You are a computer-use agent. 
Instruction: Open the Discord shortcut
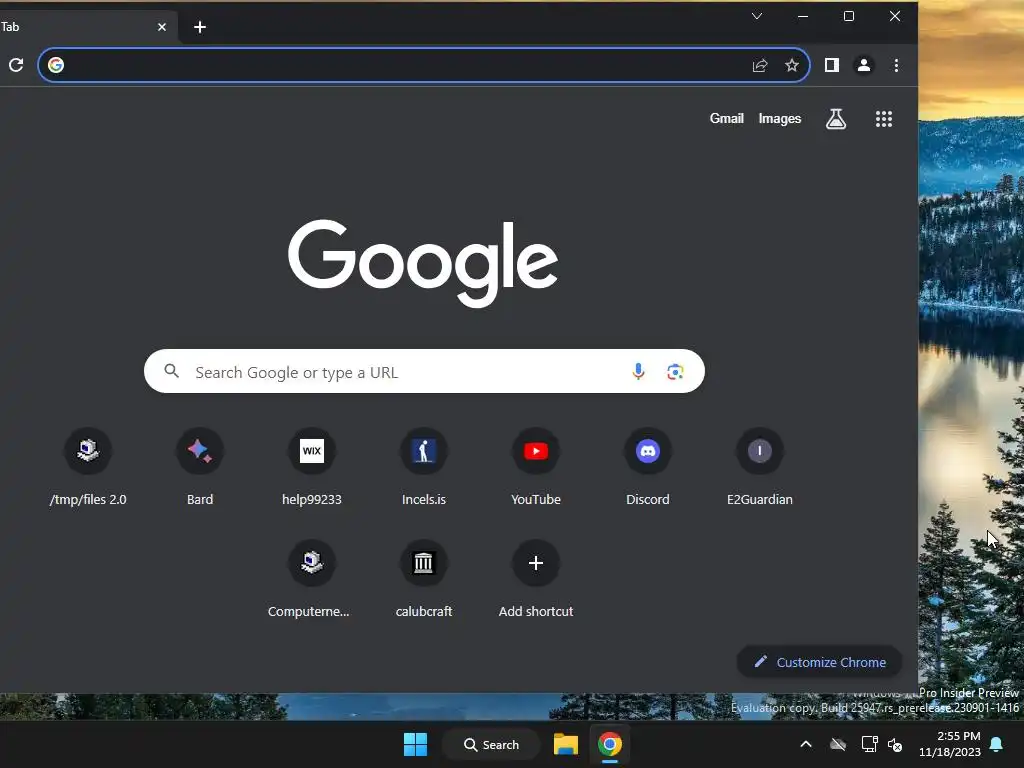point(648,467)
